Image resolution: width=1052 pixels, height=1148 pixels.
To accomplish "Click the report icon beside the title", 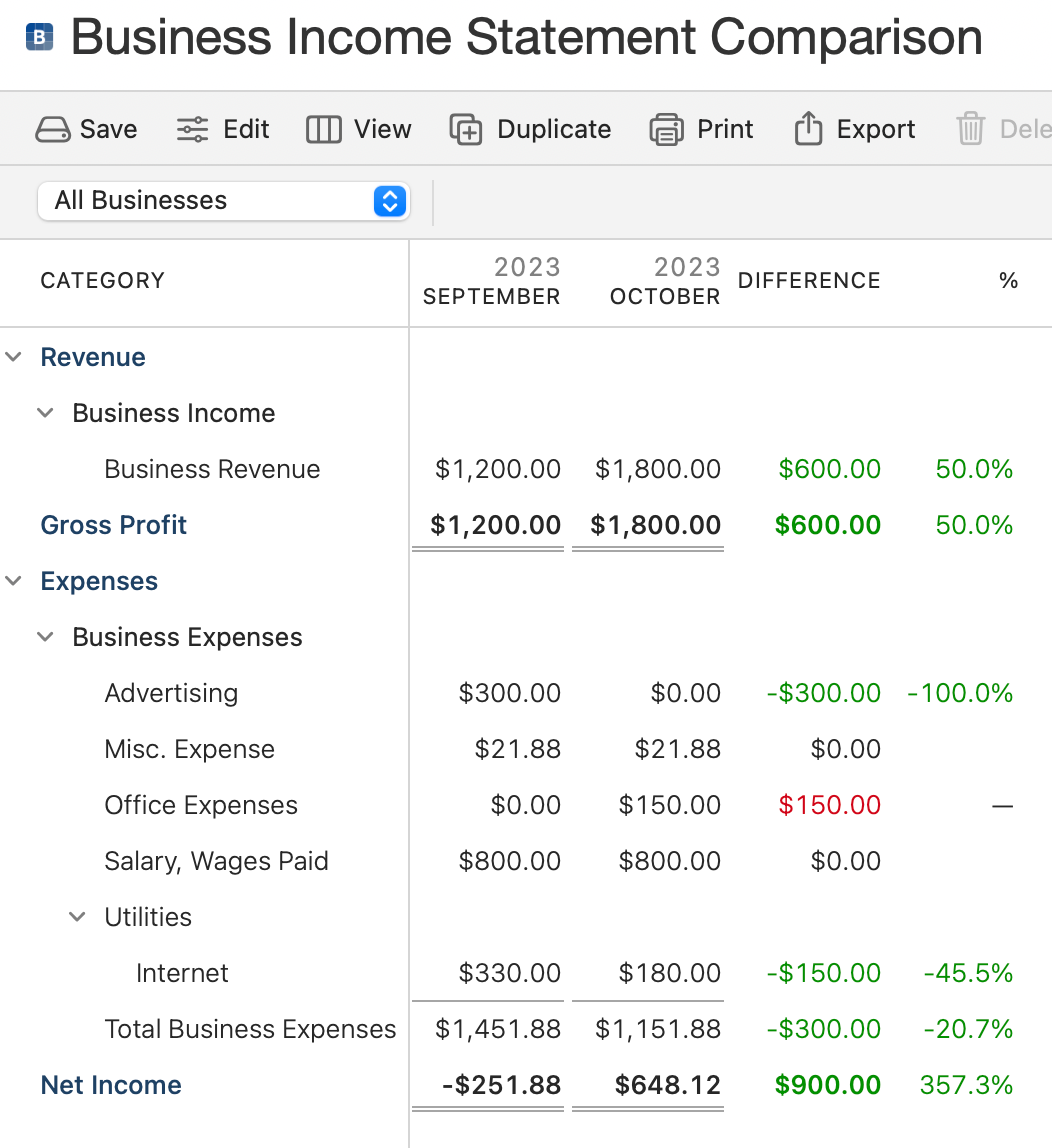I will pyautogui.click(x=39, y=38).
